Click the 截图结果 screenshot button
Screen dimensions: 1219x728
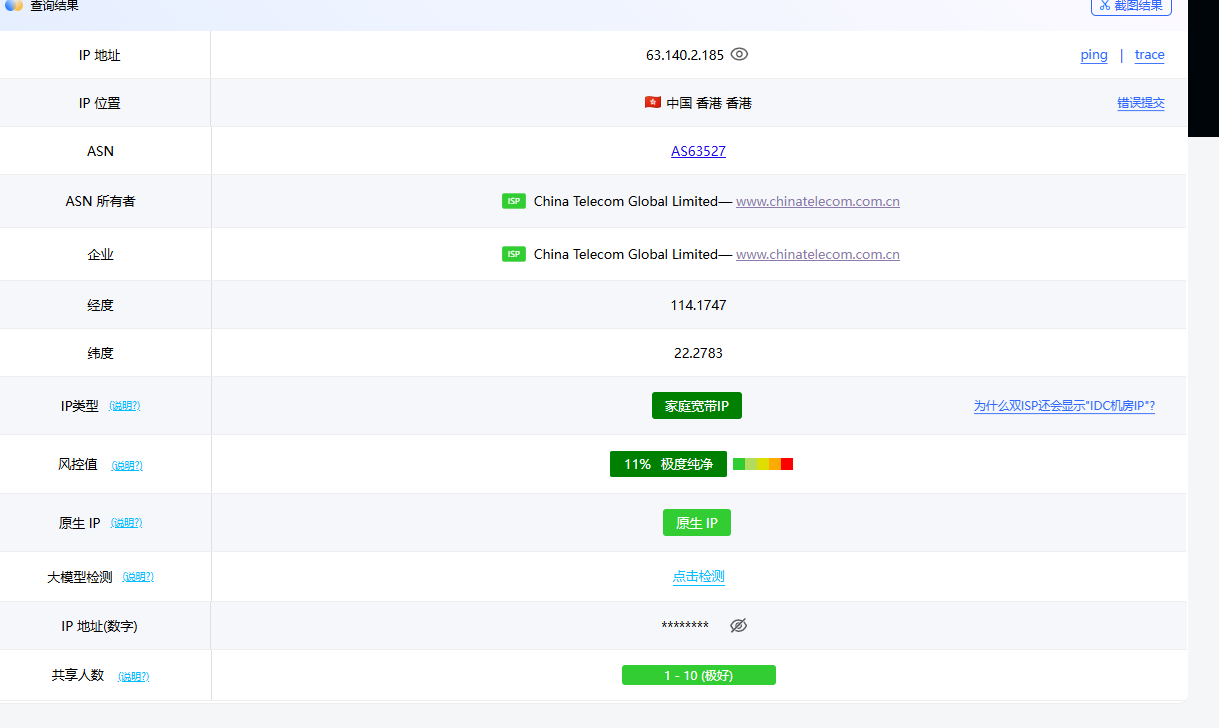[1130, 6]
